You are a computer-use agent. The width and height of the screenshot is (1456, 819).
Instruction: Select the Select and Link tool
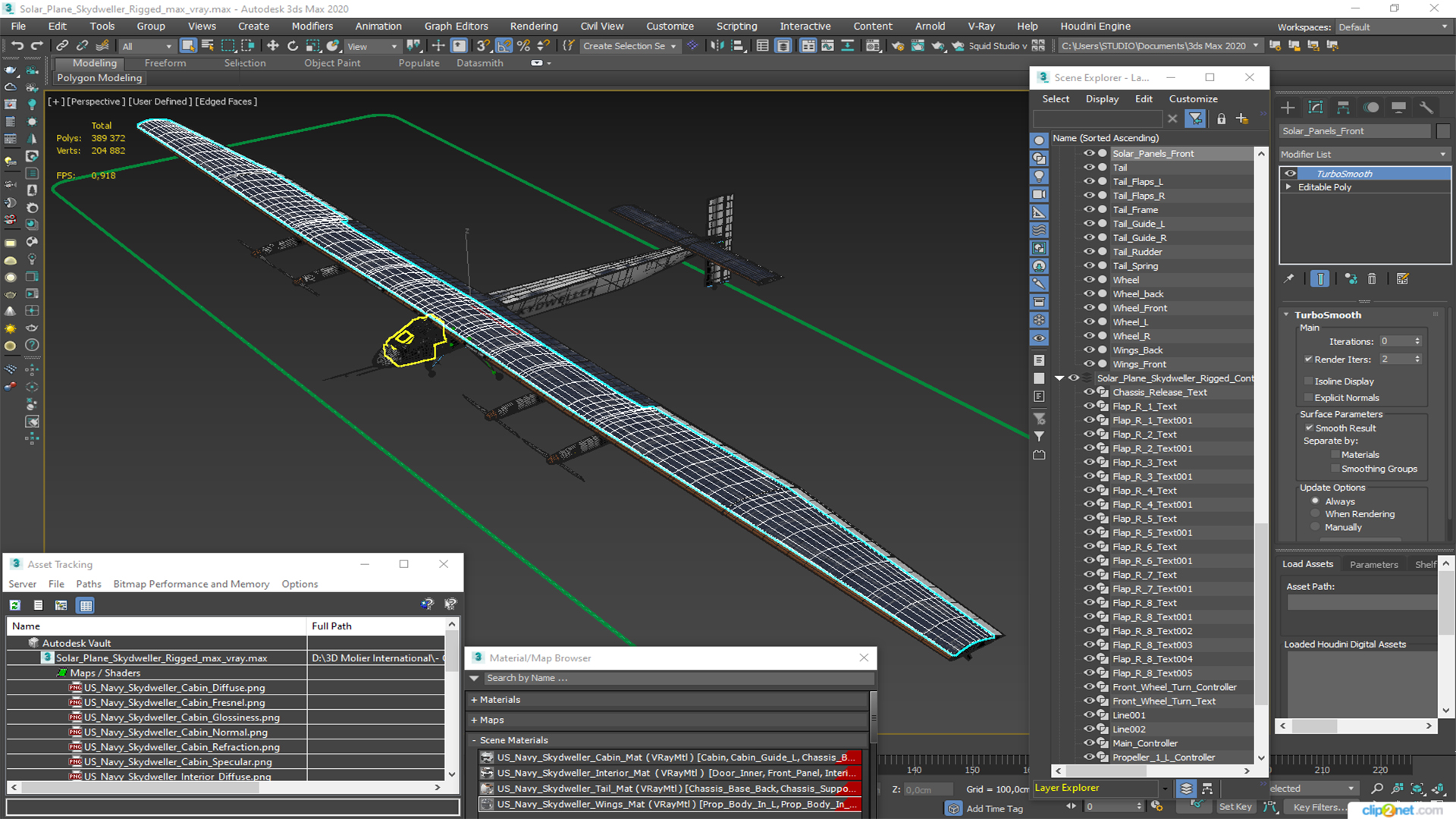click(x=62, y=46)
